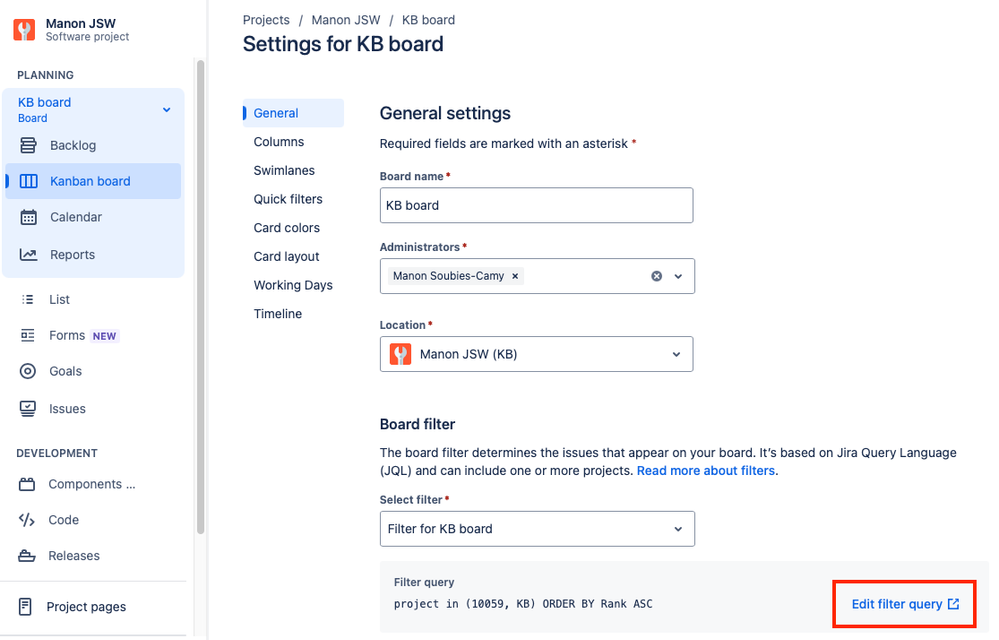Open the Read more about filters link
The image size is (999, 640).
705,470
